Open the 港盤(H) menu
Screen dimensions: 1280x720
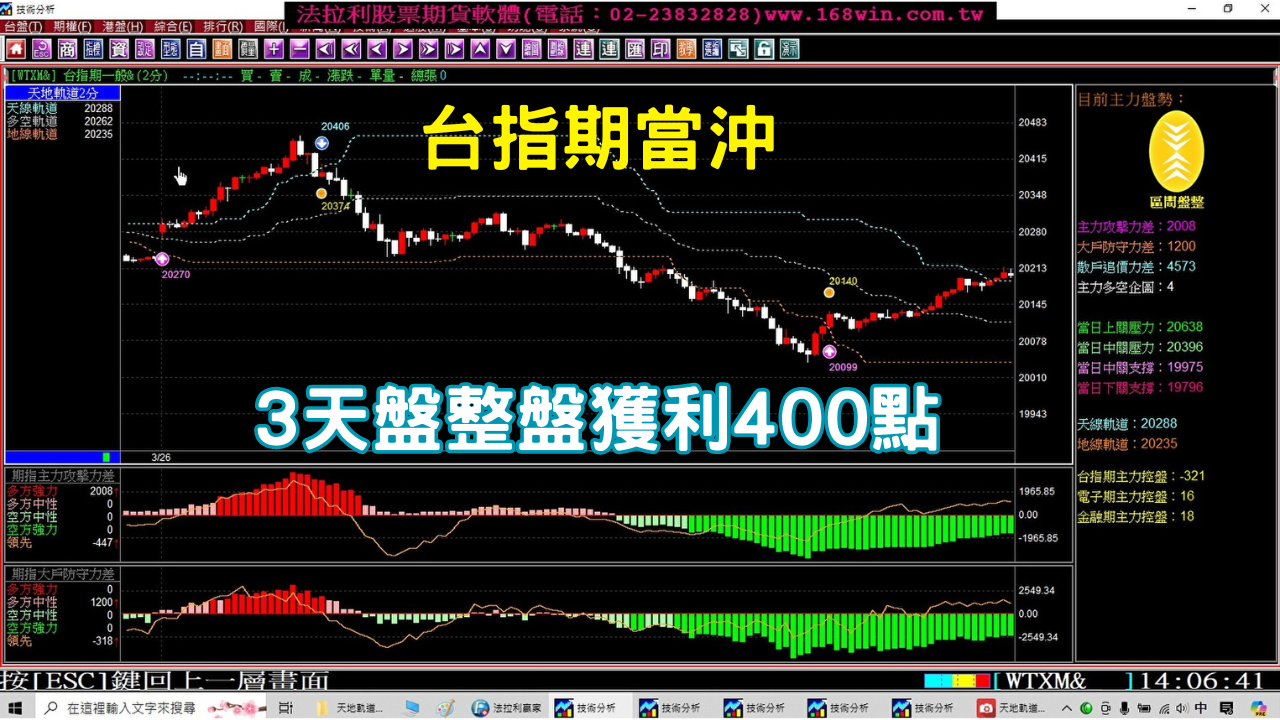122,27
